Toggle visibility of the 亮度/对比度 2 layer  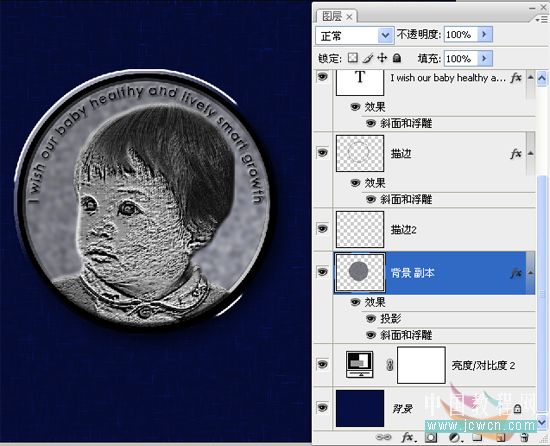click(x=322, y=364)
